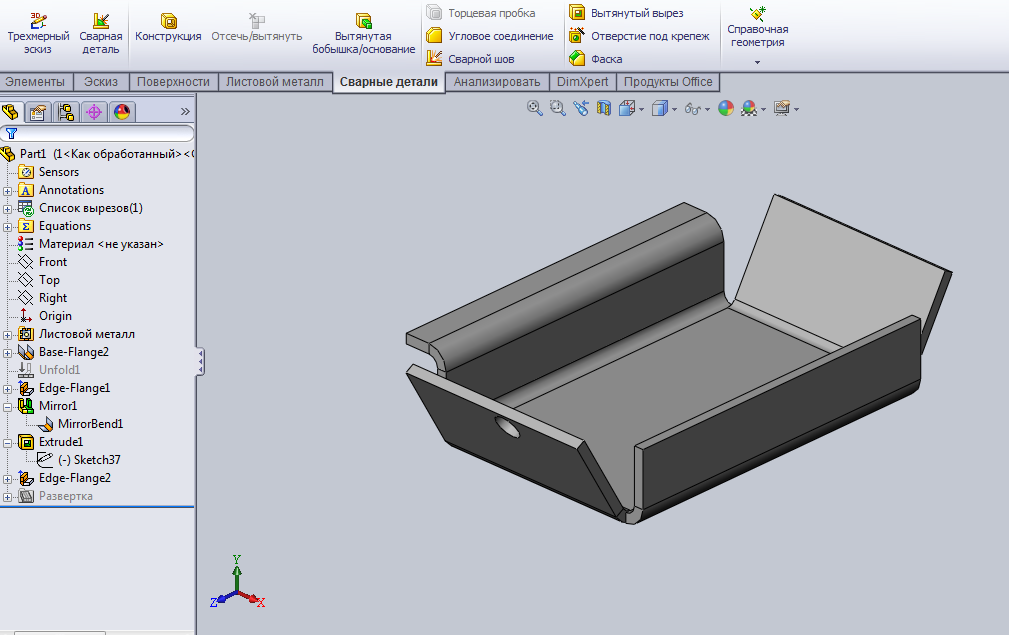The image size is (1009, 635).
Task: Click Вытянутая бобышка/основание extrude tool
Action: [364, 33]
